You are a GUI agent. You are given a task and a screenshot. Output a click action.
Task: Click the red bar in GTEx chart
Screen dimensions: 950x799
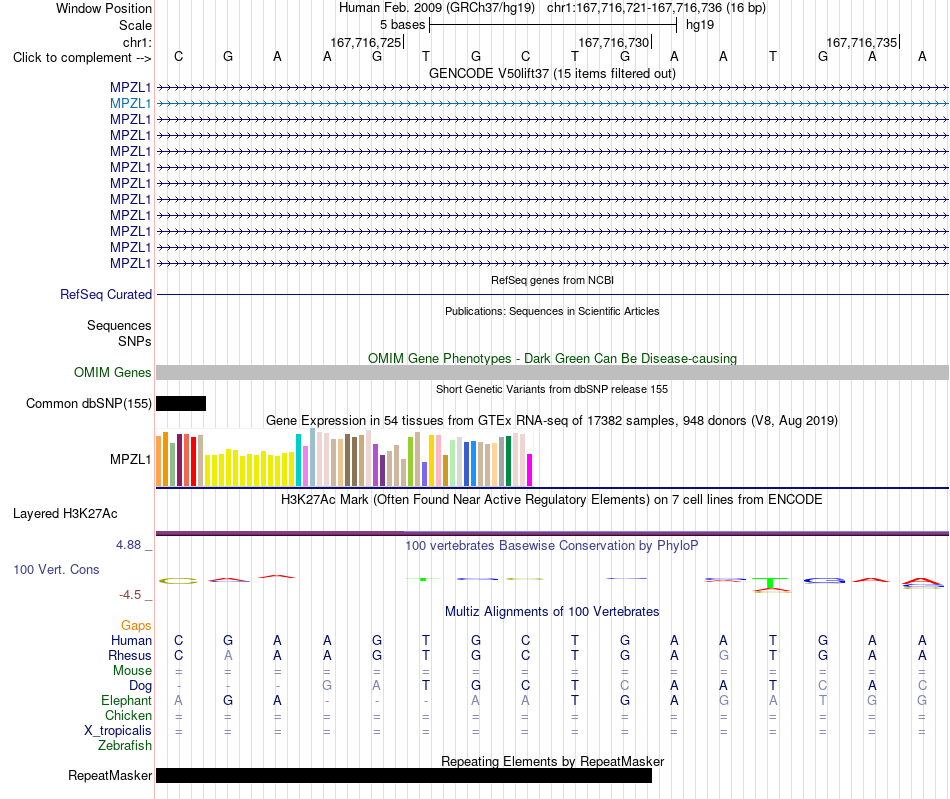(193, 461)
